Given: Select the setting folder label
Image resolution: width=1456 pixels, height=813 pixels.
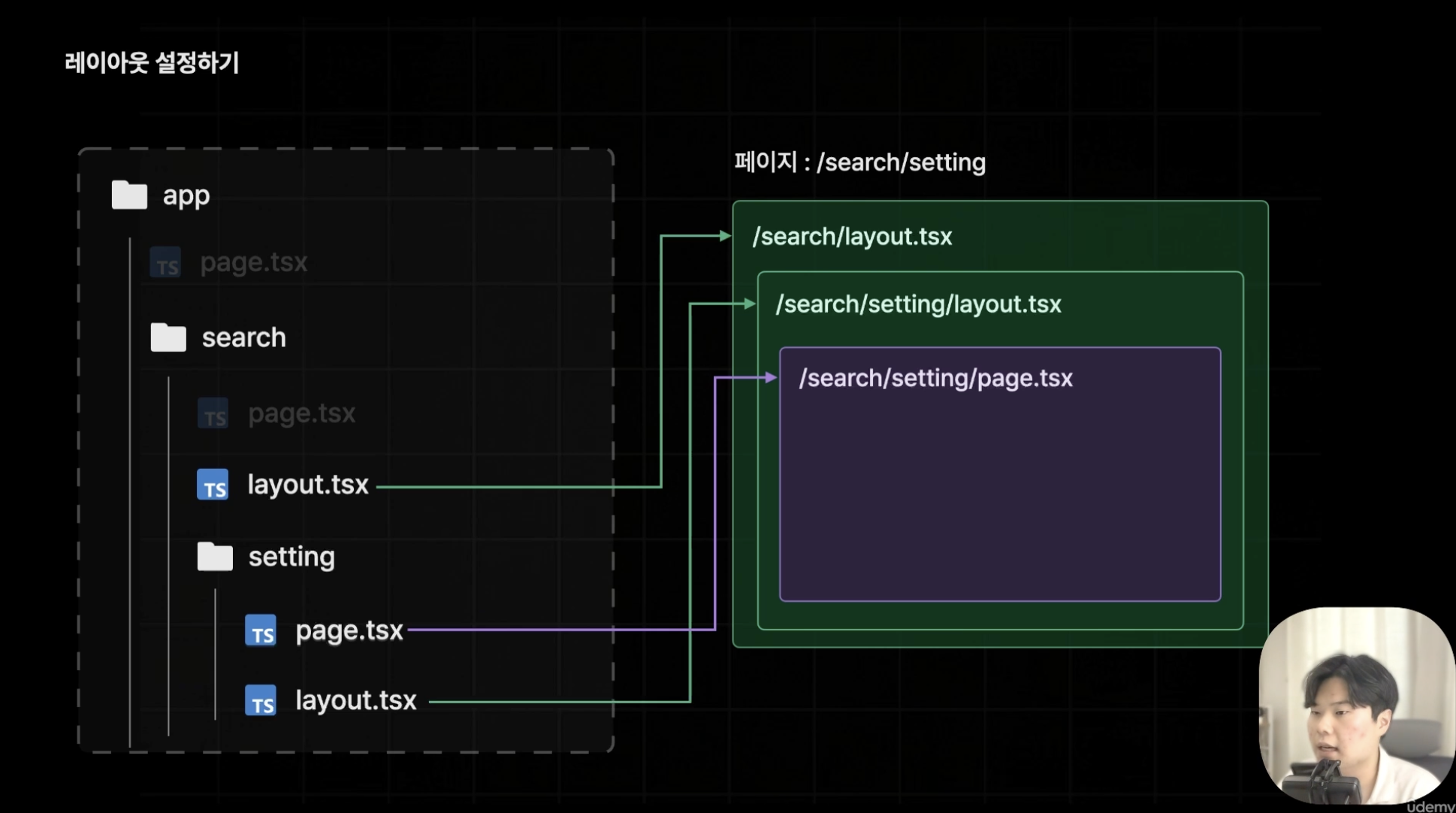Looking at the screenshot, I should point(292,557).
